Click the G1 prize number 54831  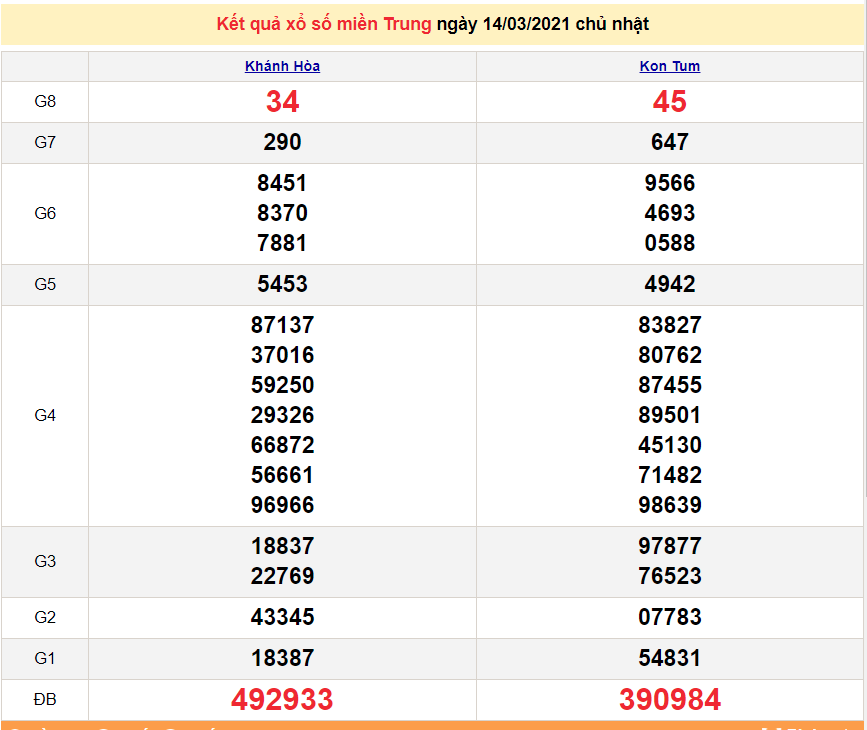click(669, 658)
